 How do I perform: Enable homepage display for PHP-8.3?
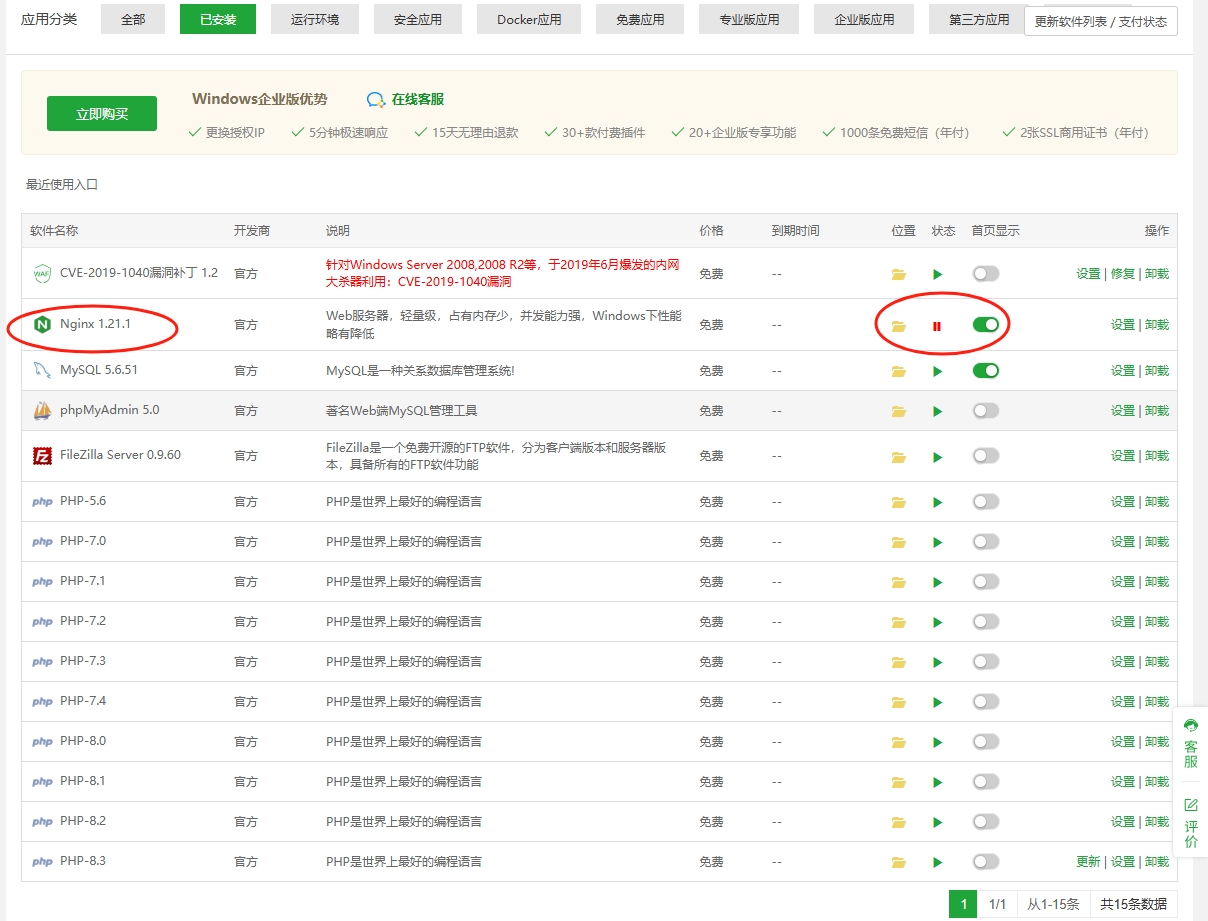(x=985, y=862)
